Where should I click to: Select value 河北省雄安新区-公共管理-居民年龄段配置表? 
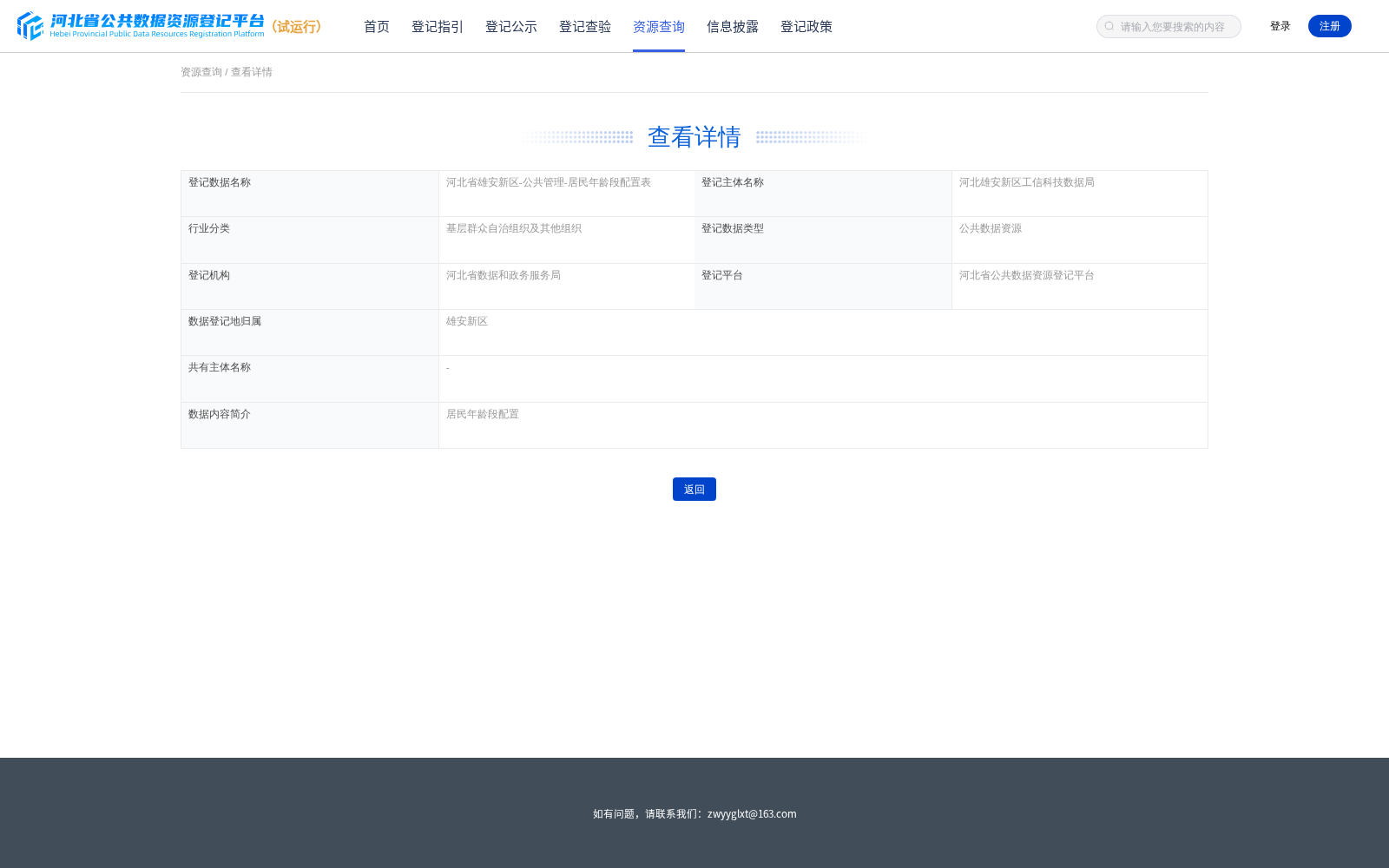pyautogui.click(x=549, y=182)
